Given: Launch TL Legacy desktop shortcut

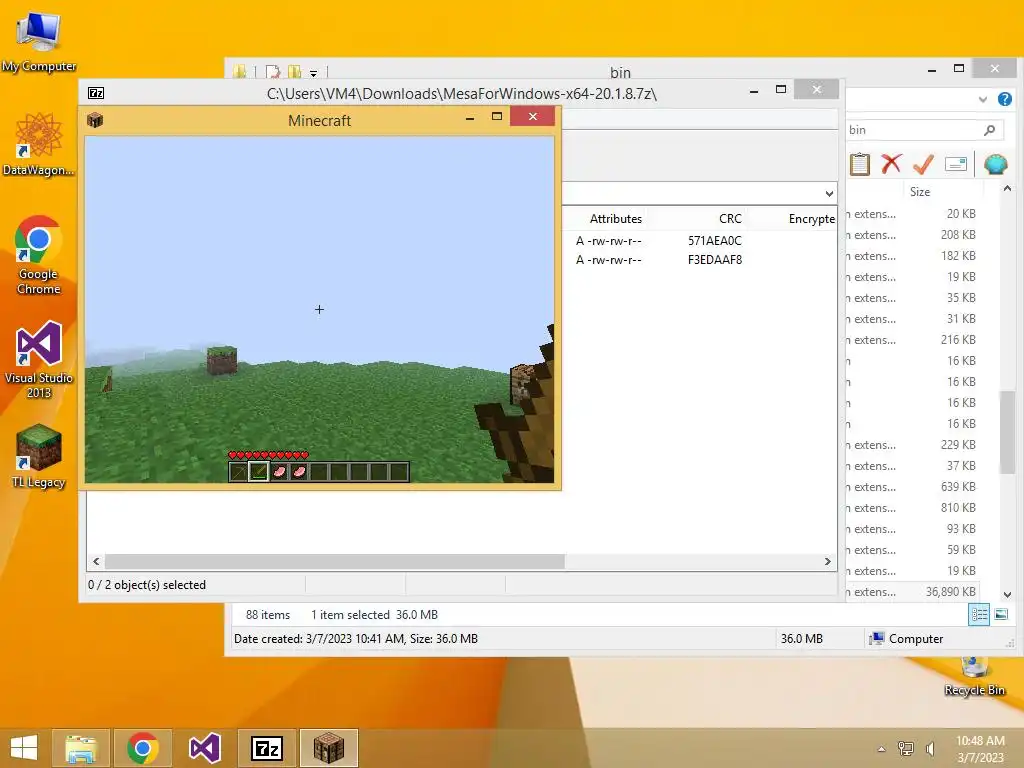Looking at the screenshot, I should pyautogui.click(x=39, y=456).
